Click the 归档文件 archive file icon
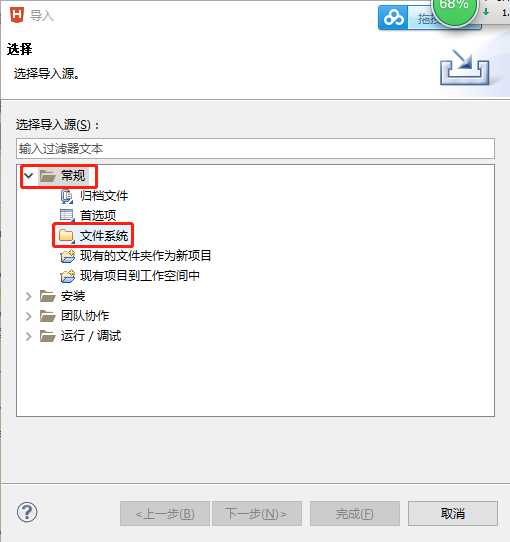Screen dimensions: 510x542 pyautogui.click(x=67, y=196)
